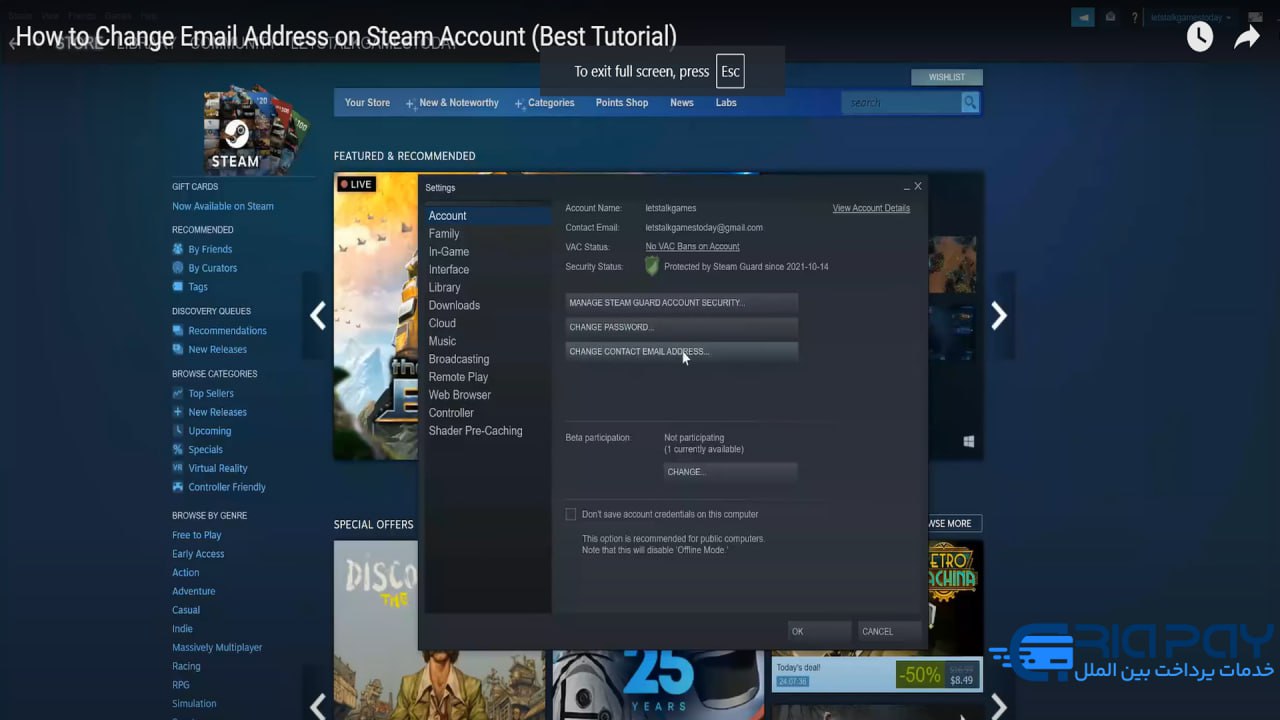Select Music in Settings list

[488, 342]
